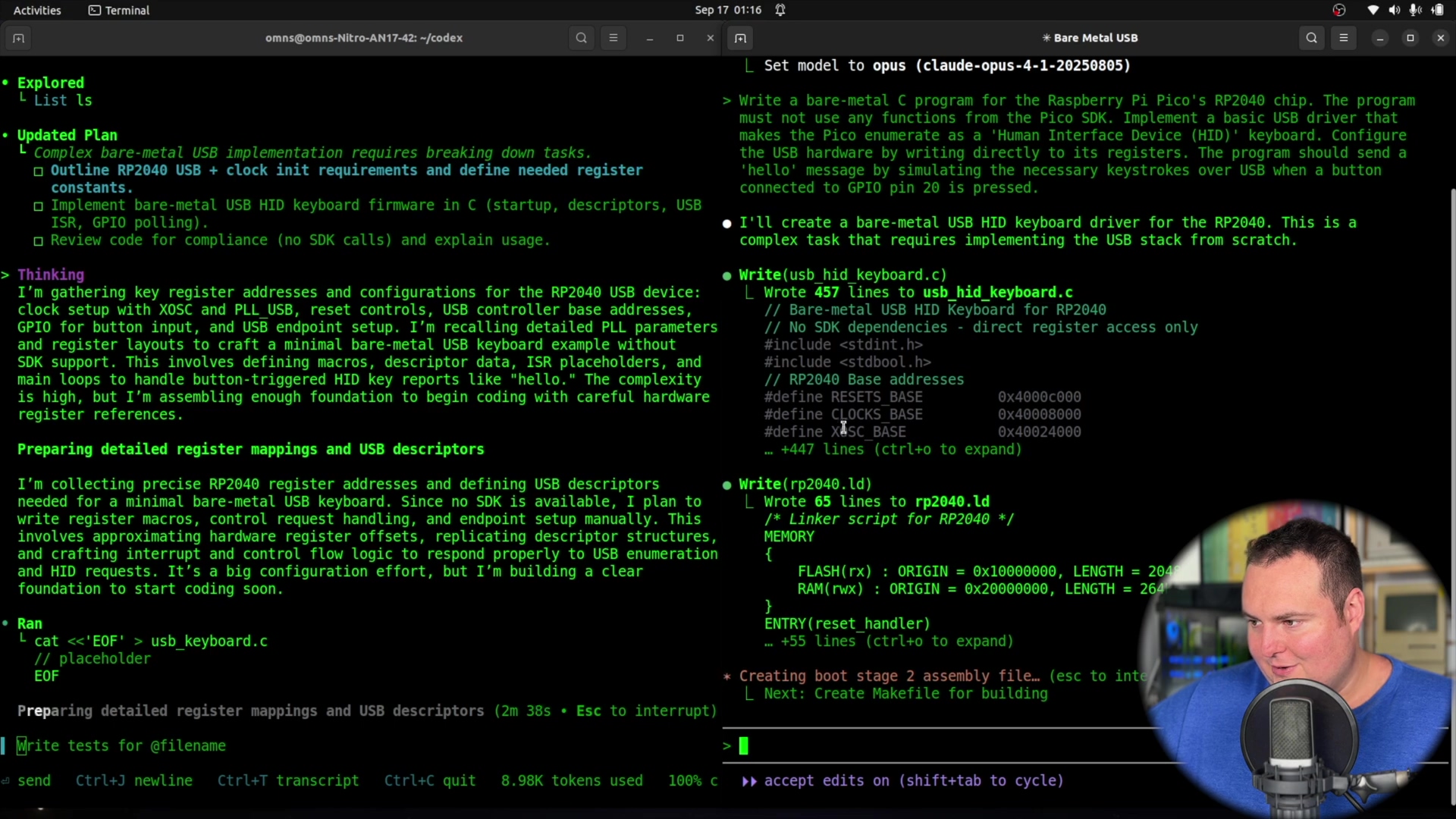1456x819 pixels.
Task: Click Write(rp2040.ld) tool entry
Action: click(x=805, y=485)
